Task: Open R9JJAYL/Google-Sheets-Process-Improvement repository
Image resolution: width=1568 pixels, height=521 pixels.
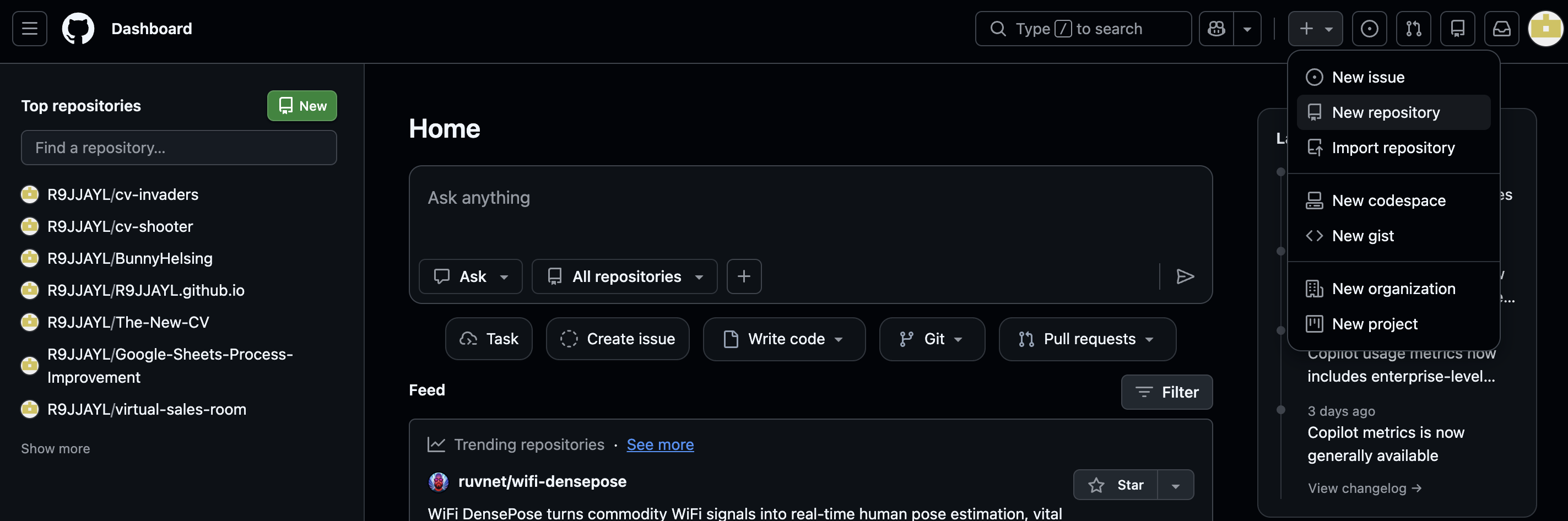Action: pos(170,366)
